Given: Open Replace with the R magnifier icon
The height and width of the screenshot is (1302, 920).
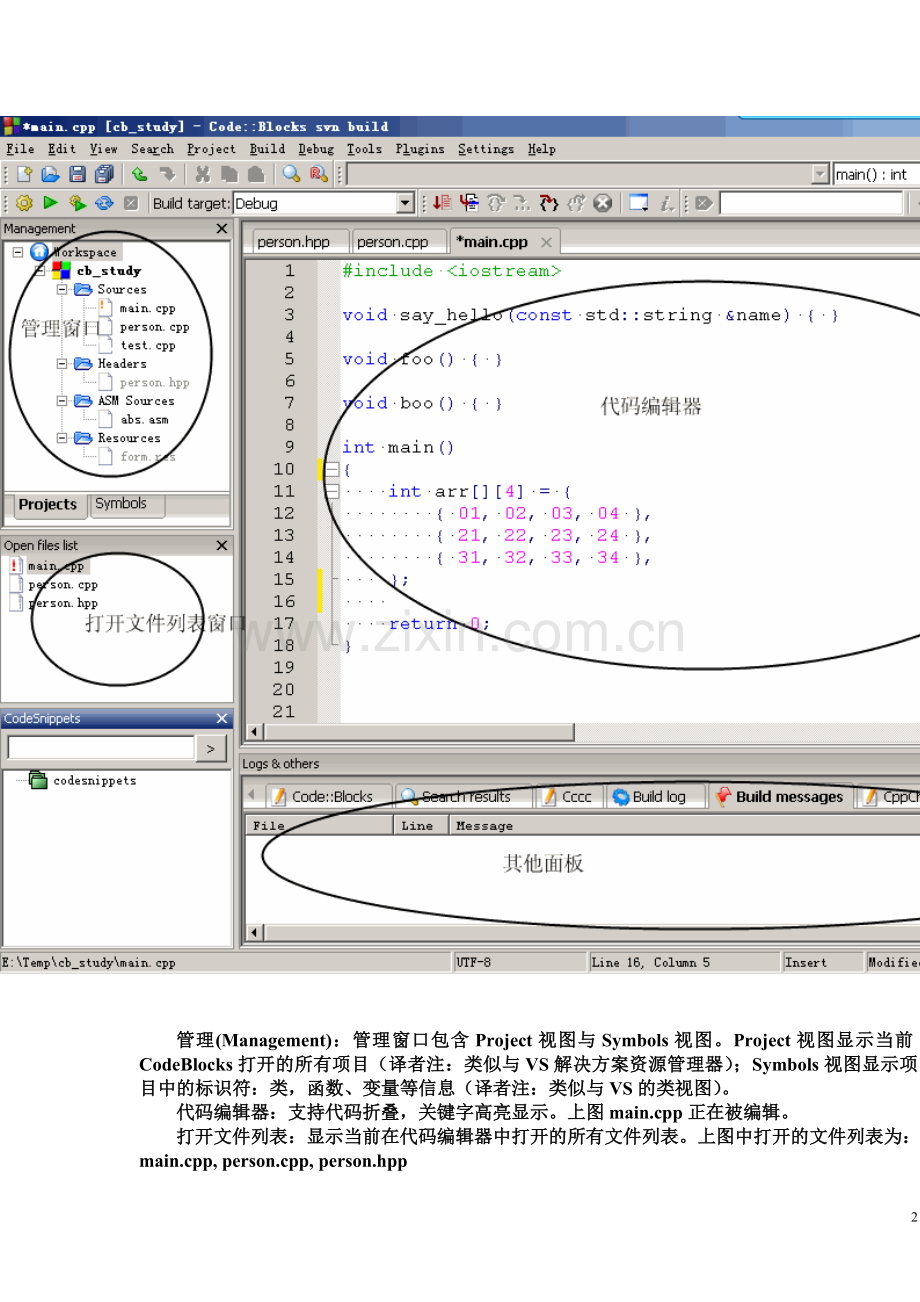Looking at the screenshot, I should coord(319,174).
